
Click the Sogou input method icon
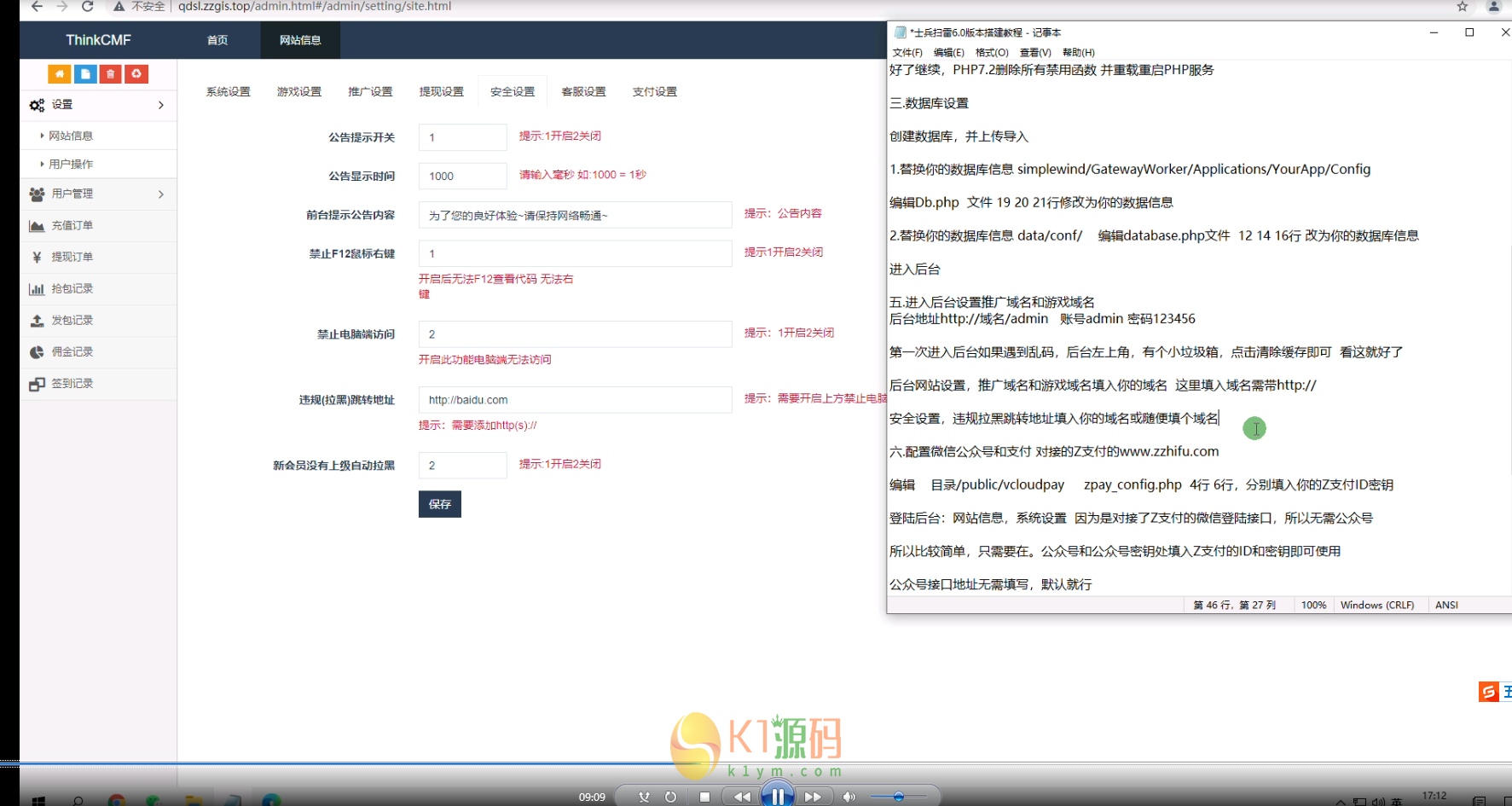[x=1488, y=692]
